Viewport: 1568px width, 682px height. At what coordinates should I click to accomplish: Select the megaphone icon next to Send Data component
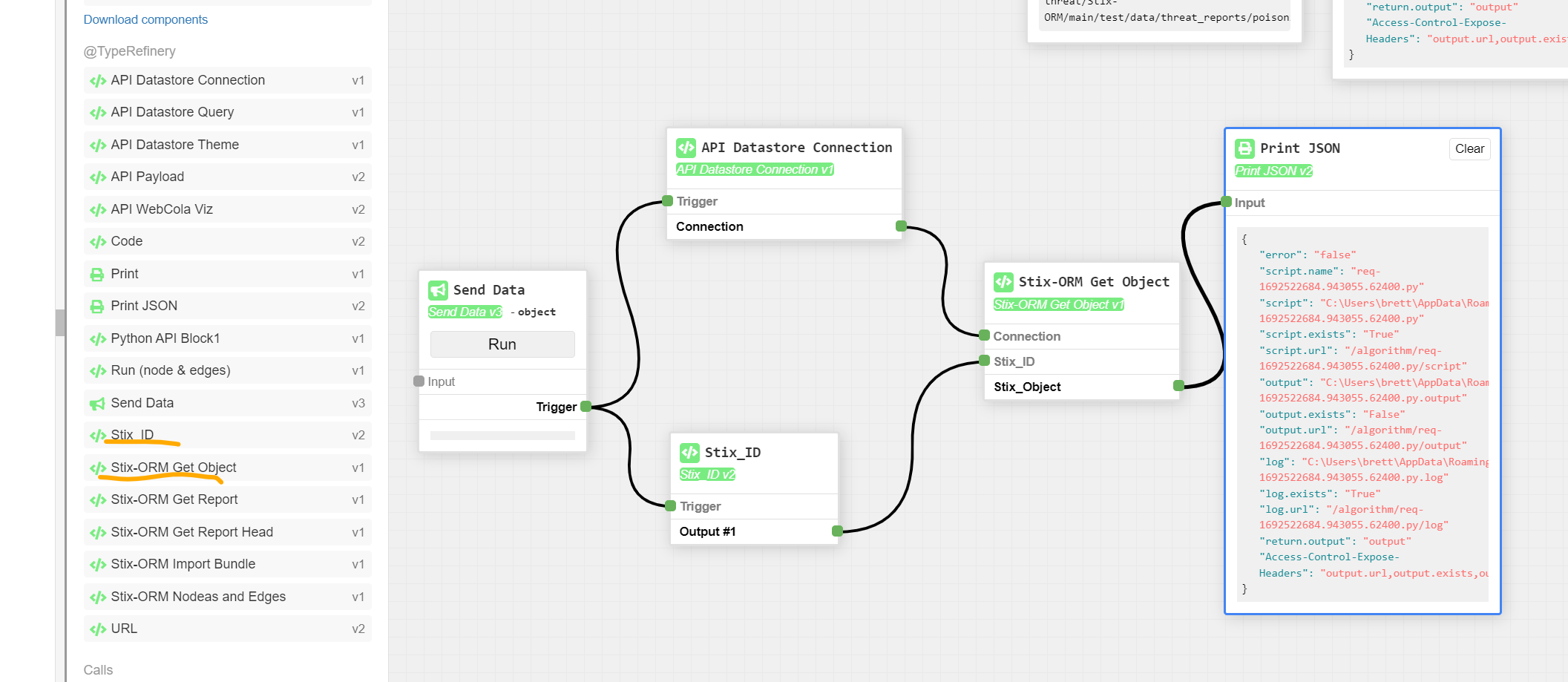97,403
